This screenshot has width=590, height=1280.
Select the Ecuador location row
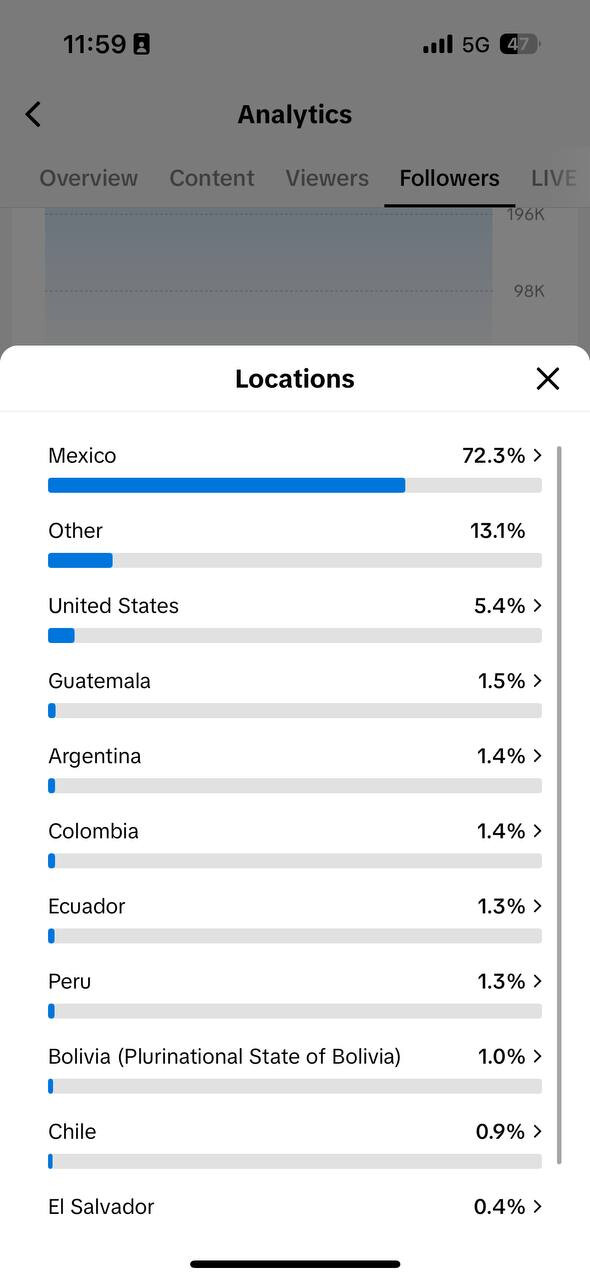coord(295,919)
